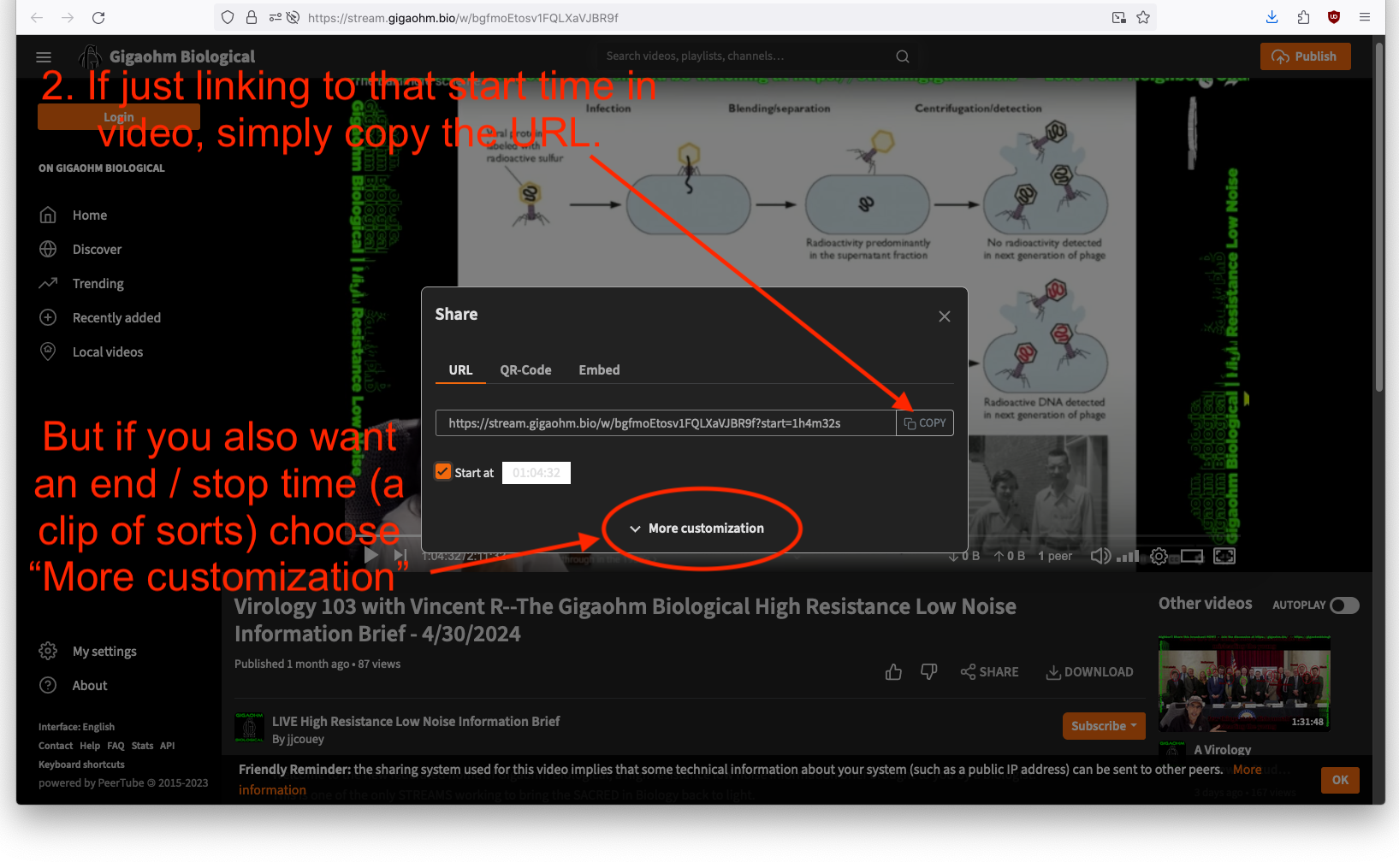Download the video

(1089, 672)
